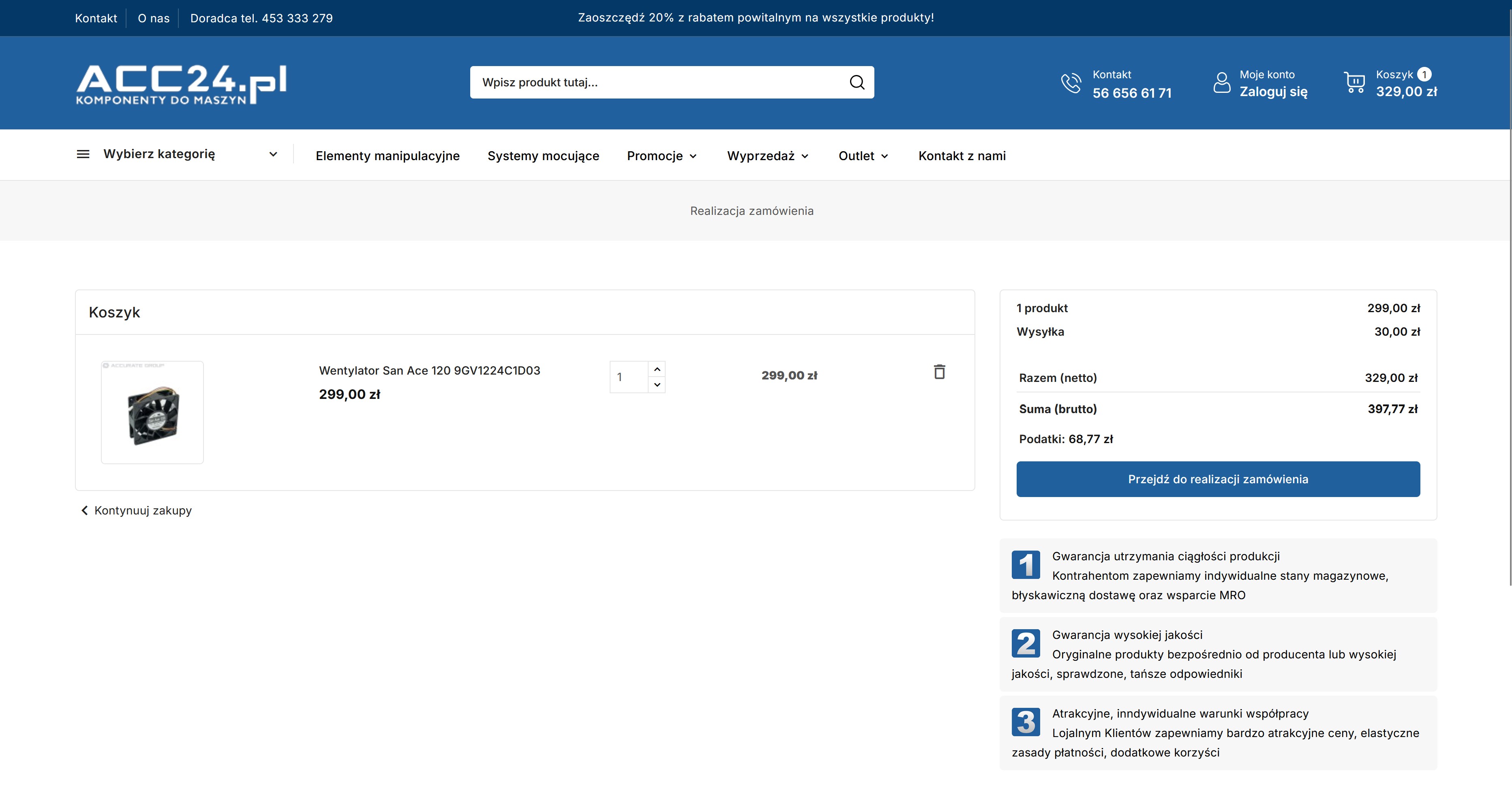Click the fan product thumbnail
The width and height of the screenshot is (1512, 810).
point(152,412)
